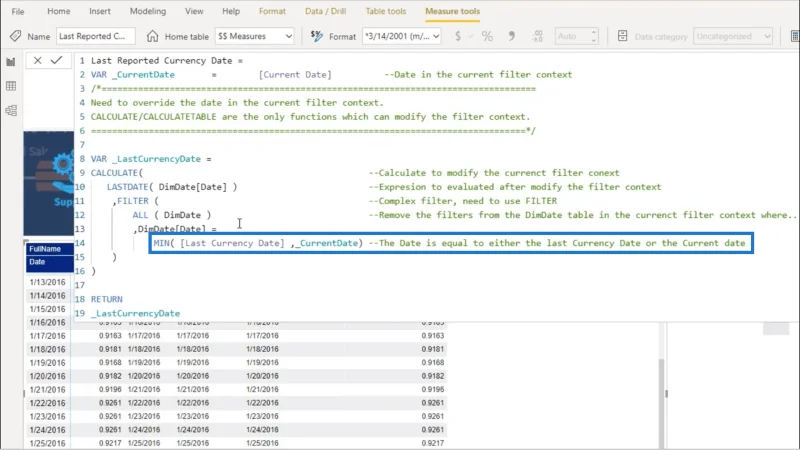Select the 1/13/2016 date row
Image resolution: width=800 pixels, height=450 pixels.
[x=47, y=282]
